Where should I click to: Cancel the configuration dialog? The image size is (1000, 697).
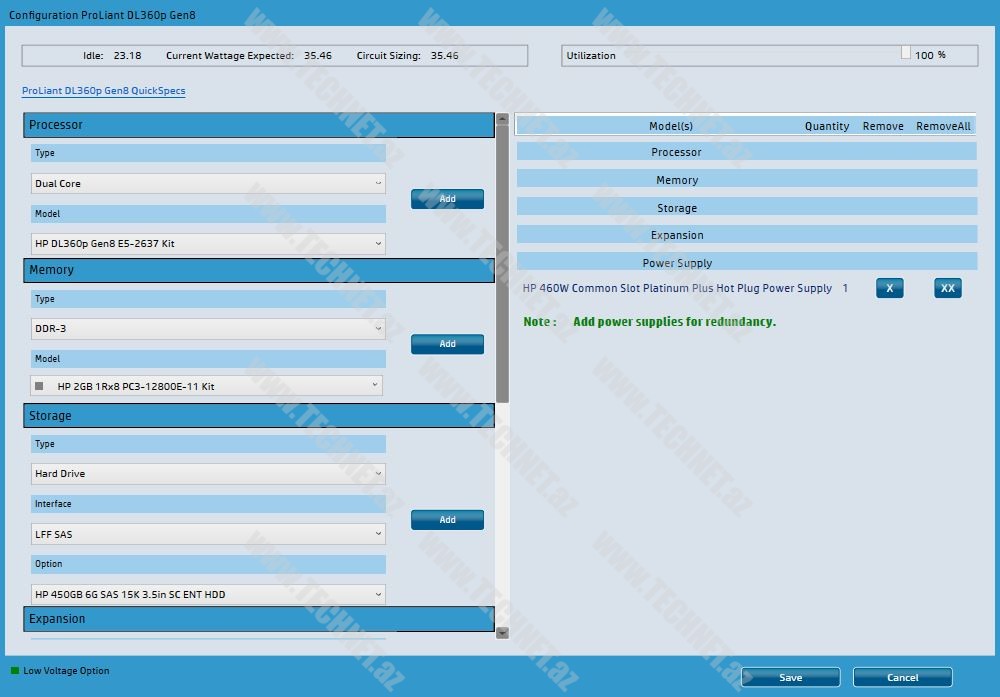[902, 678]
